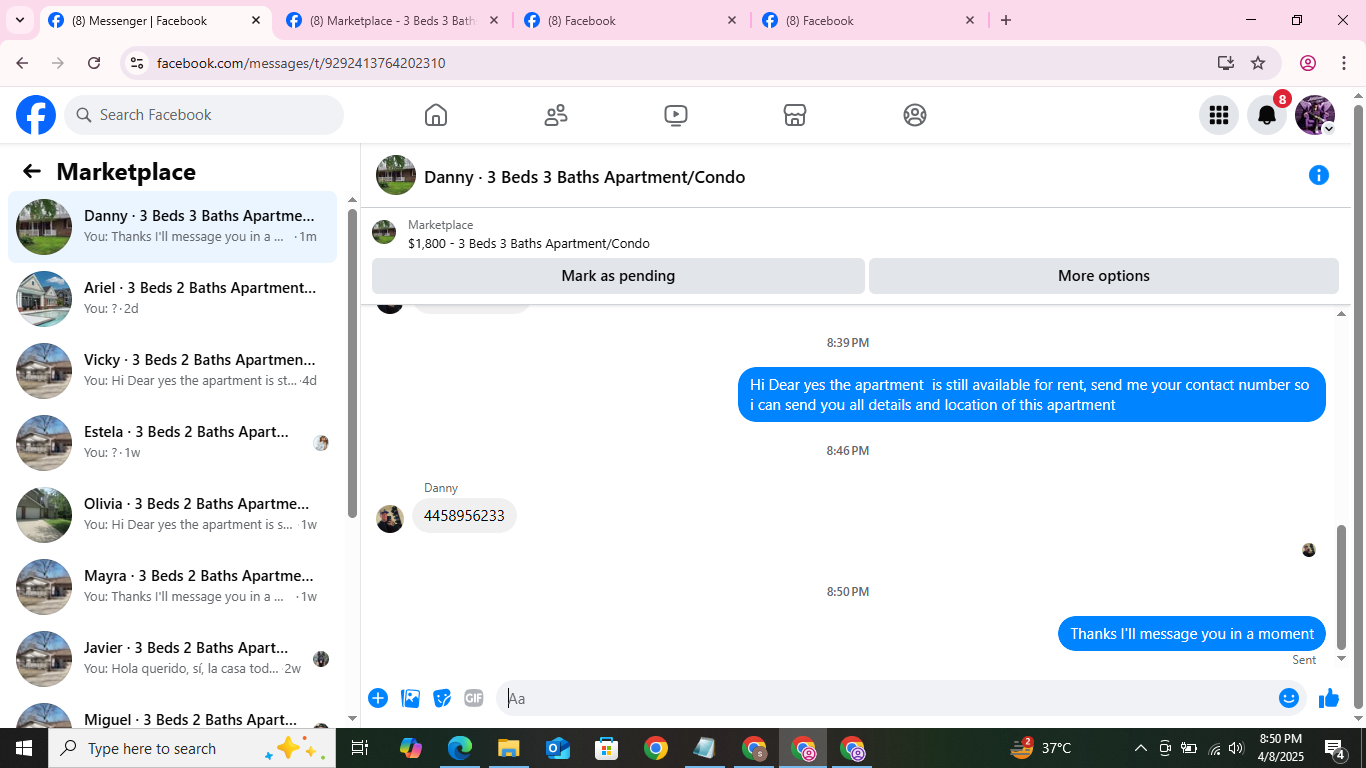Open the Friends icon in top navigation

tap(556, 115)
